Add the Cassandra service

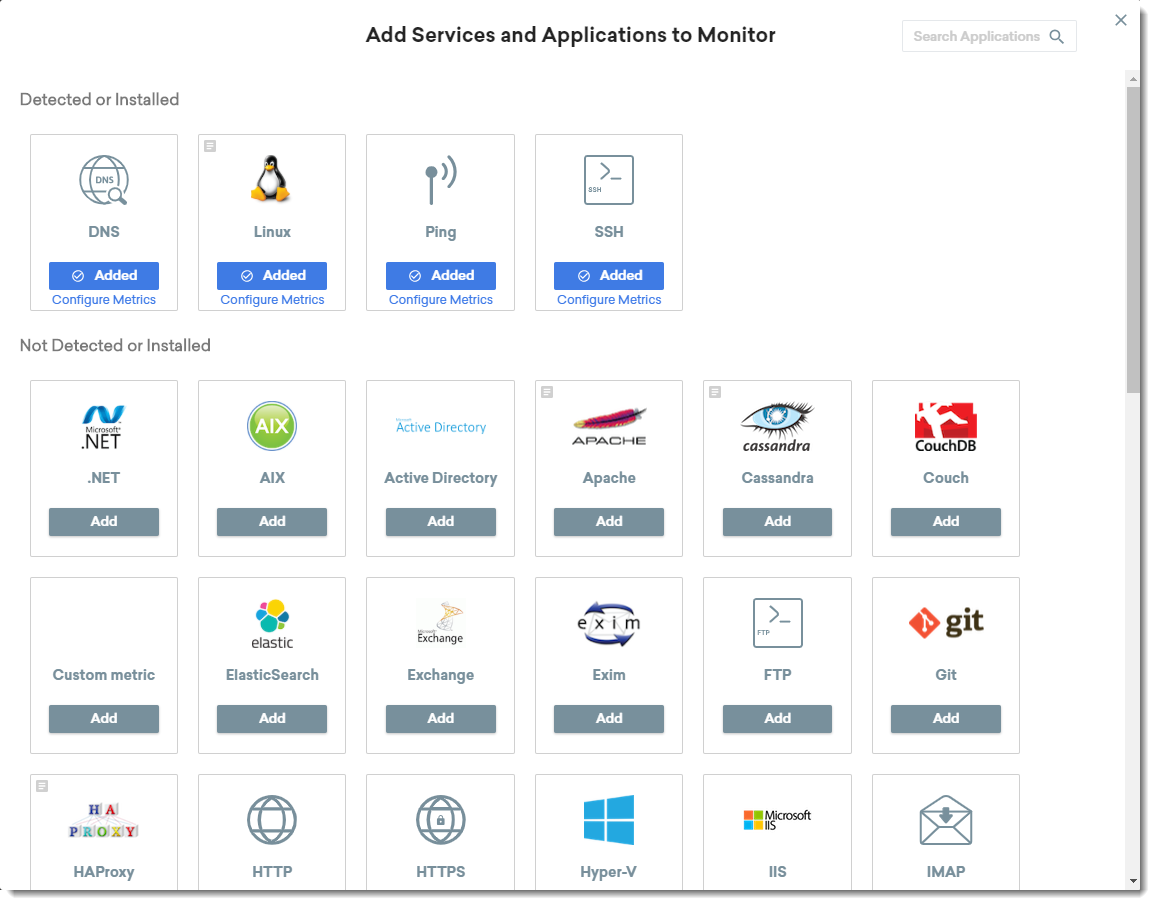point(777,521)
